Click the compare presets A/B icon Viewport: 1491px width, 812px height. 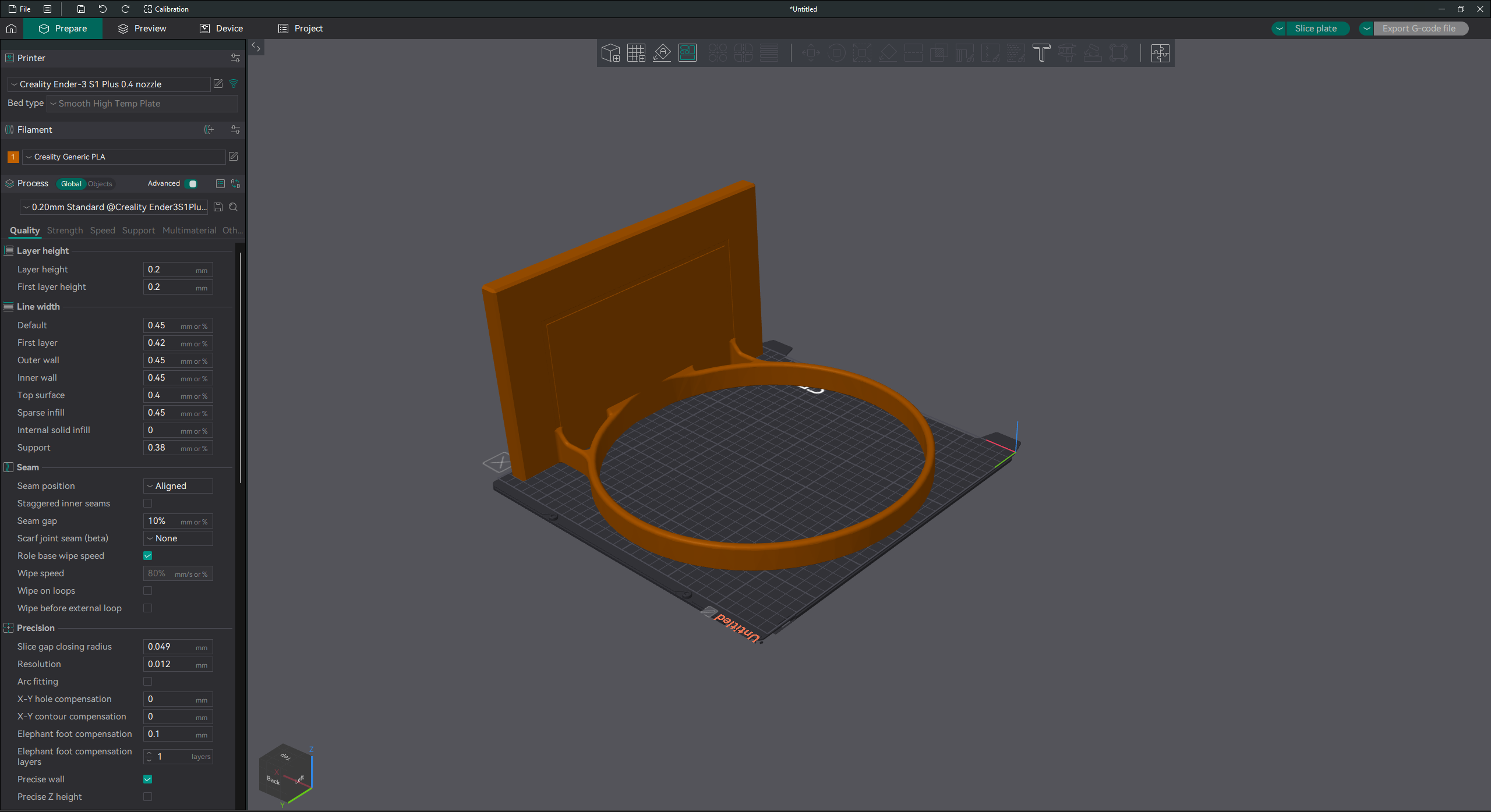coord(235,184)
